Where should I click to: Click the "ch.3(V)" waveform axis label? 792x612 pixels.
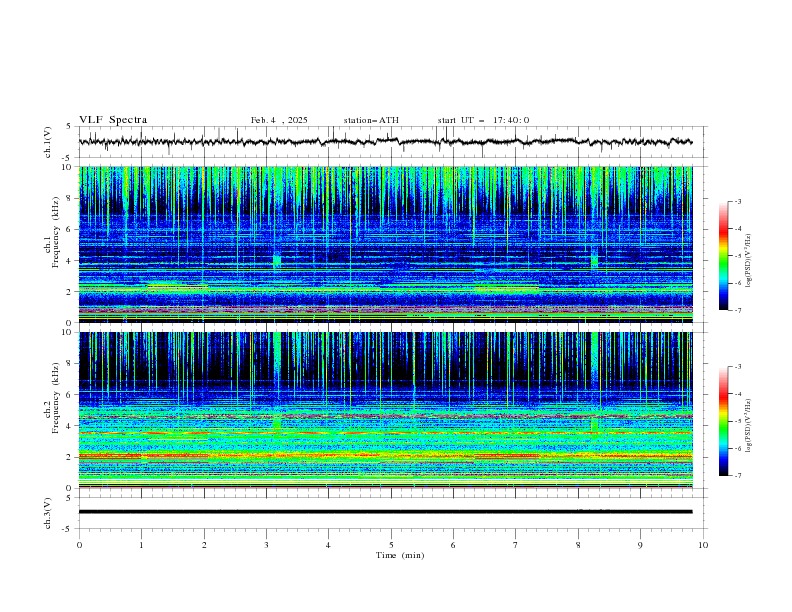48,513
